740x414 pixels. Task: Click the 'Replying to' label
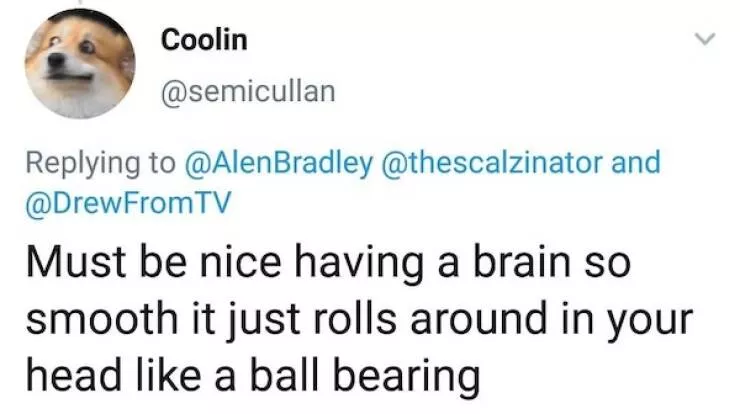pos(99,163)
